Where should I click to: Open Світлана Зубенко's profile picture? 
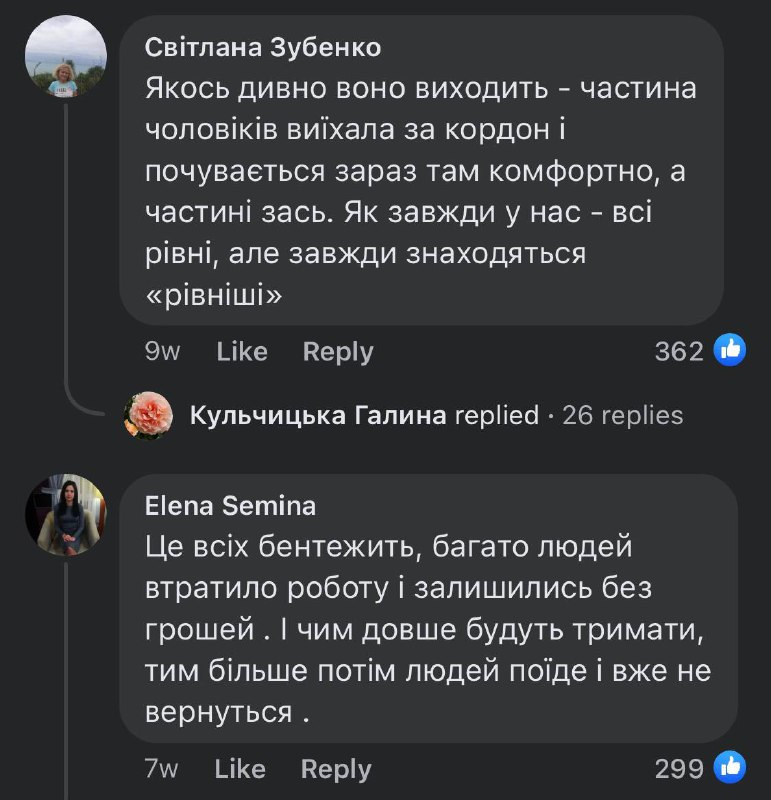coord(65,57)
